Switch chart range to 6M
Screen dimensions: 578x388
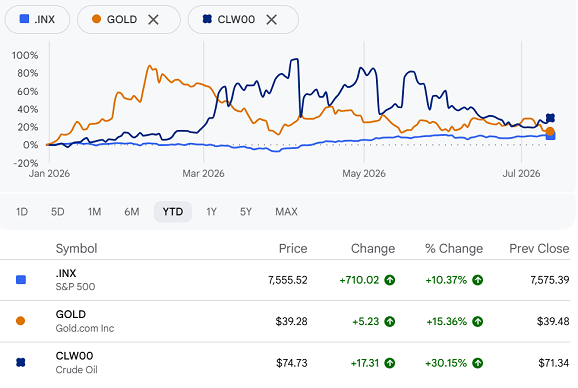point(132,212)
